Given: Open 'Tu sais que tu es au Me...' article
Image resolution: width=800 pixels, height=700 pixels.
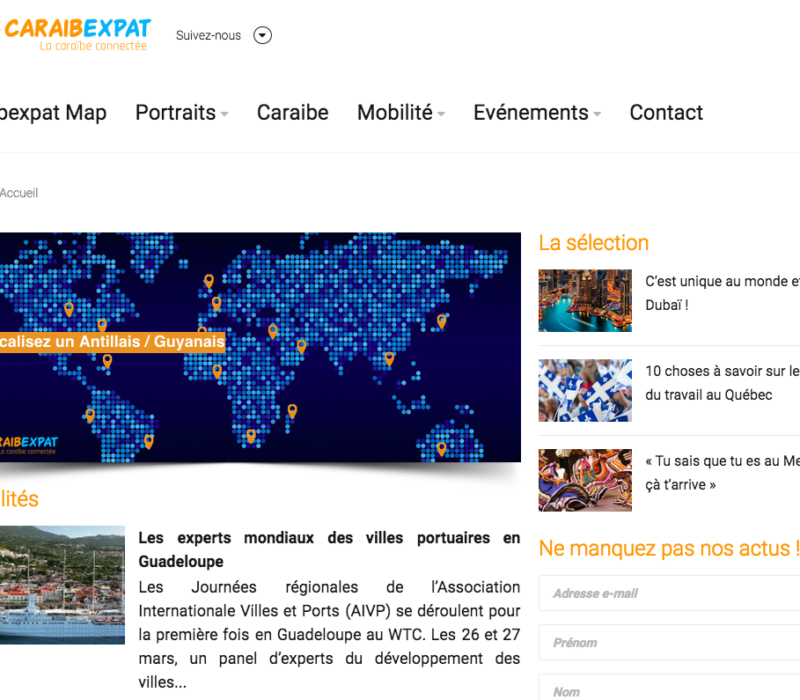Looking at the screenshot, I should point(721,473).
